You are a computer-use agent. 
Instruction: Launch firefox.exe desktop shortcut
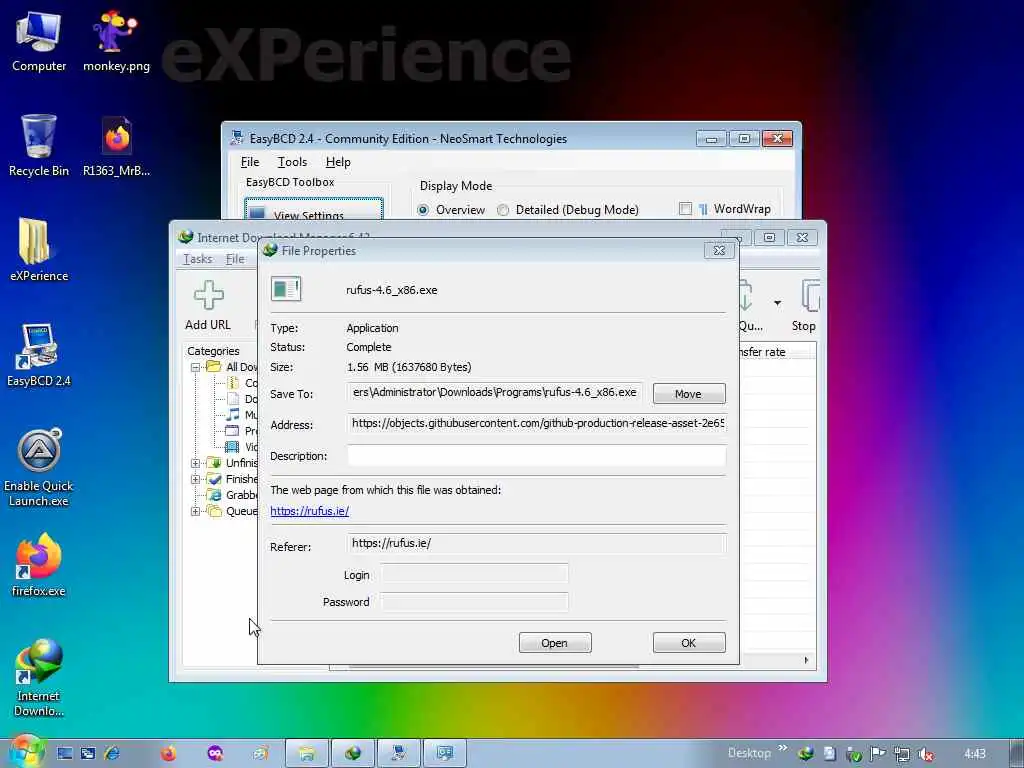39,564
